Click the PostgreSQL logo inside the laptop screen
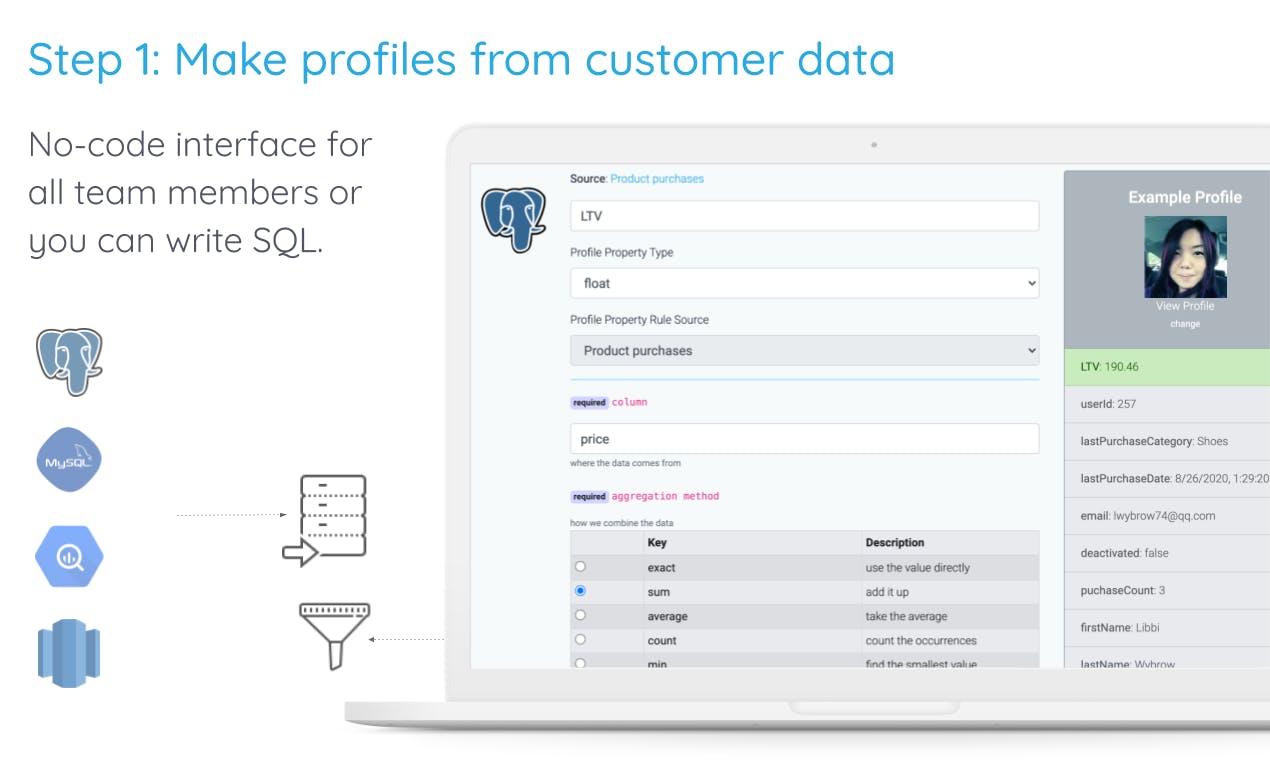The width and height of the screenshot is (1270, 760). [x=513, y=218]
